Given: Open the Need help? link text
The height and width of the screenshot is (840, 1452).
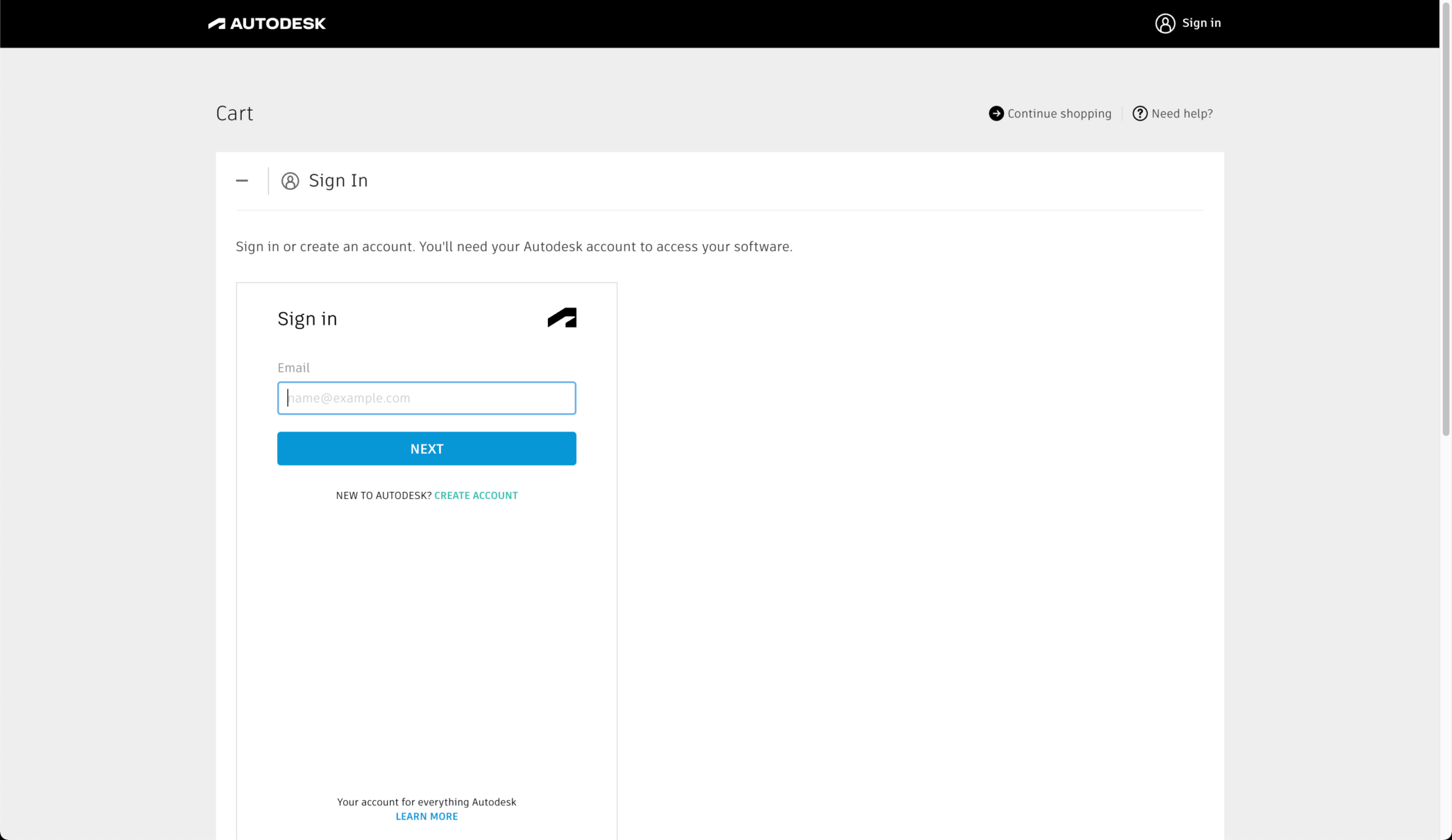Looking at the screenshot, I should tap(1182, 113).
